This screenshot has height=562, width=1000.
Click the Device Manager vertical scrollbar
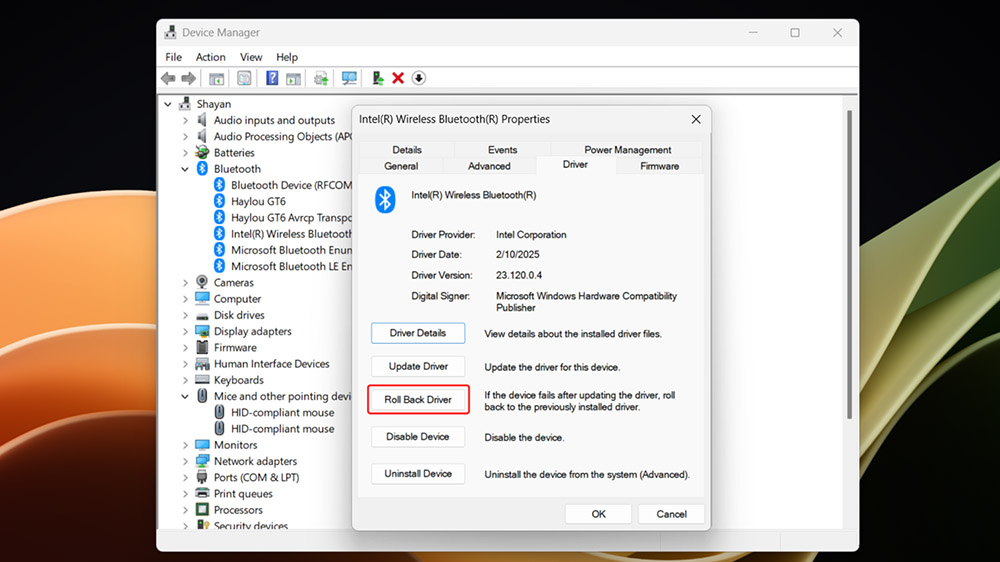tap(849, 265)
